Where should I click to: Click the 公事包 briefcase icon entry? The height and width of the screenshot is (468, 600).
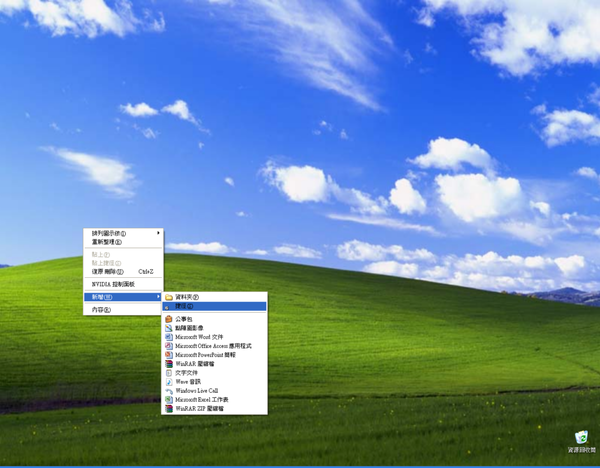214,319
